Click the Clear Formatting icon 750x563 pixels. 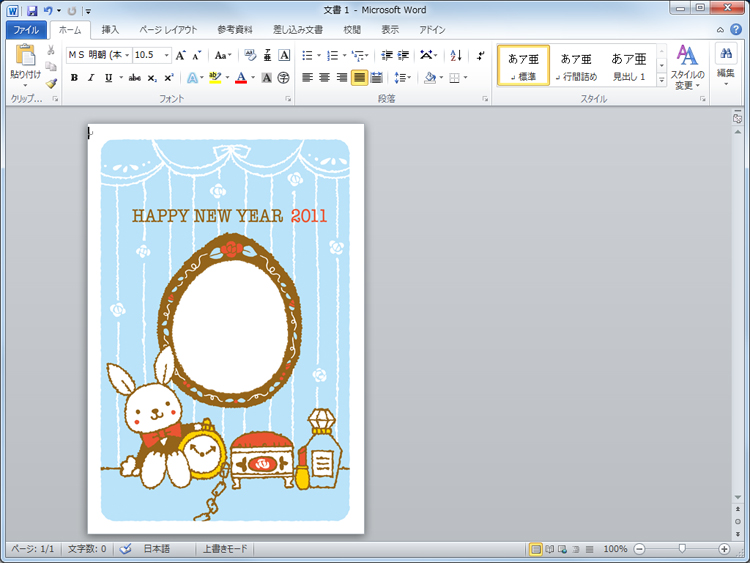pyautogui.click(x=250, y=55)
